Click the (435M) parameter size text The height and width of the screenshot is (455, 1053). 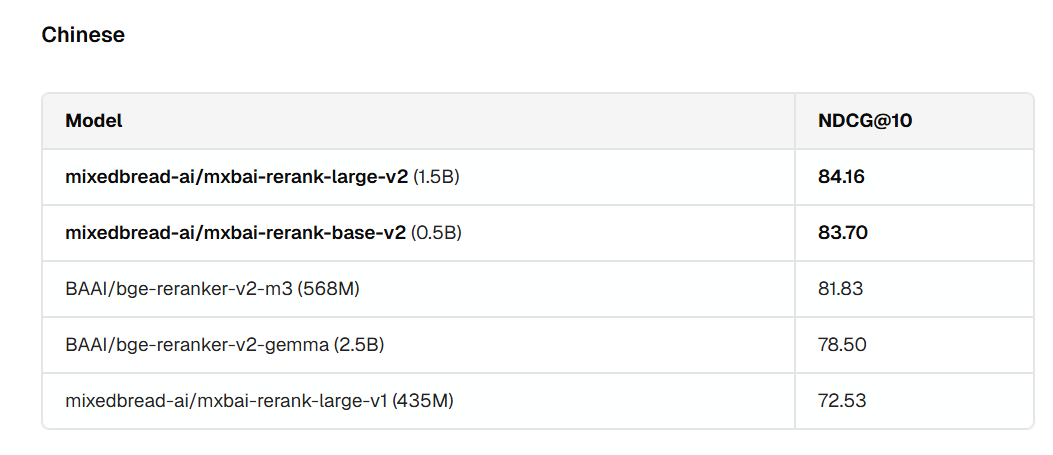pyautogui.click(x=423, y=401)
